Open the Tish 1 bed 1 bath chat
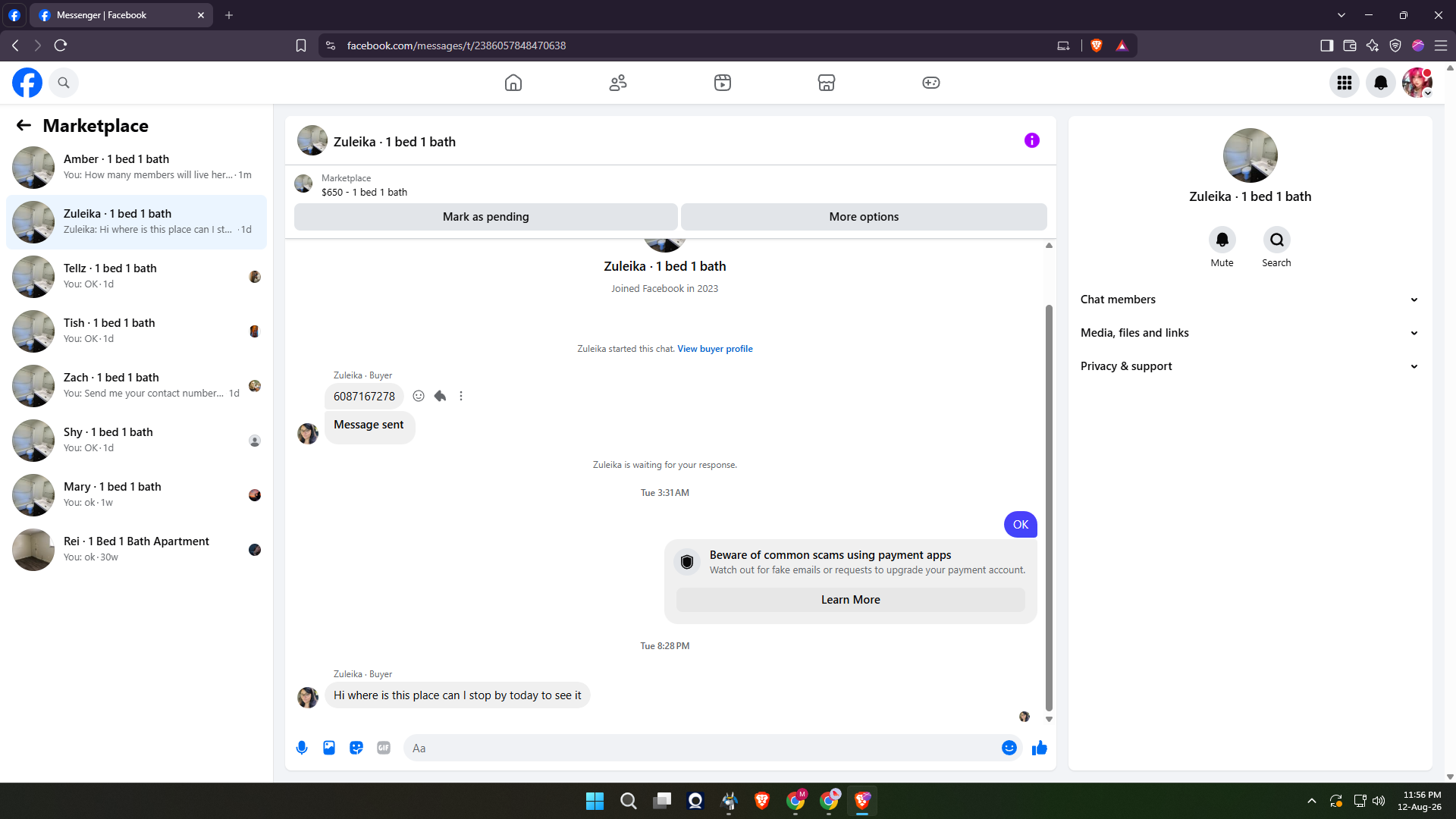Viewport: 1456px width, 819px height. point(136,331)
